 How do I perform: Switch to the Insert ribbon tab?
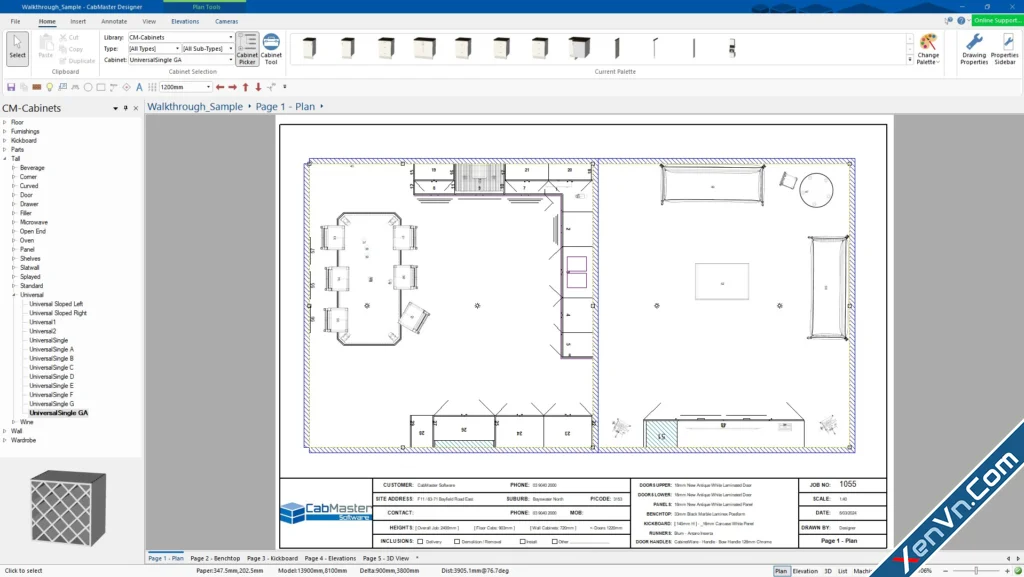click(x=78, y=21)
